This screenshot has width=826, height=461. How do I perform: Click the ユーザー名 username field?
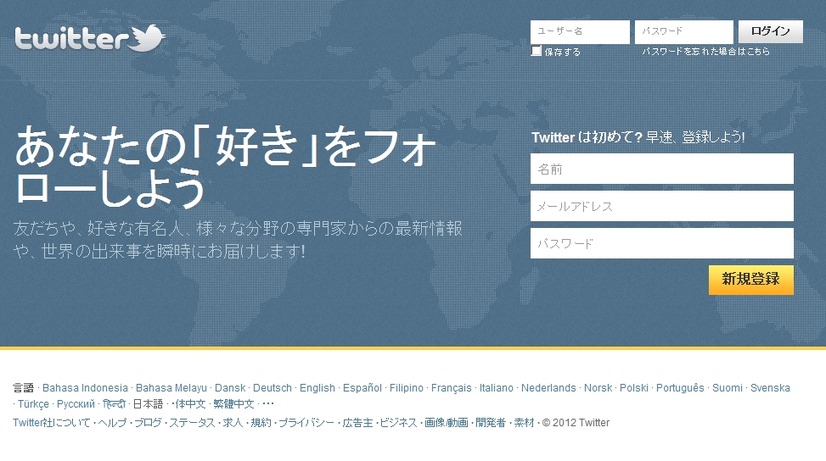(x=580, y=32)
